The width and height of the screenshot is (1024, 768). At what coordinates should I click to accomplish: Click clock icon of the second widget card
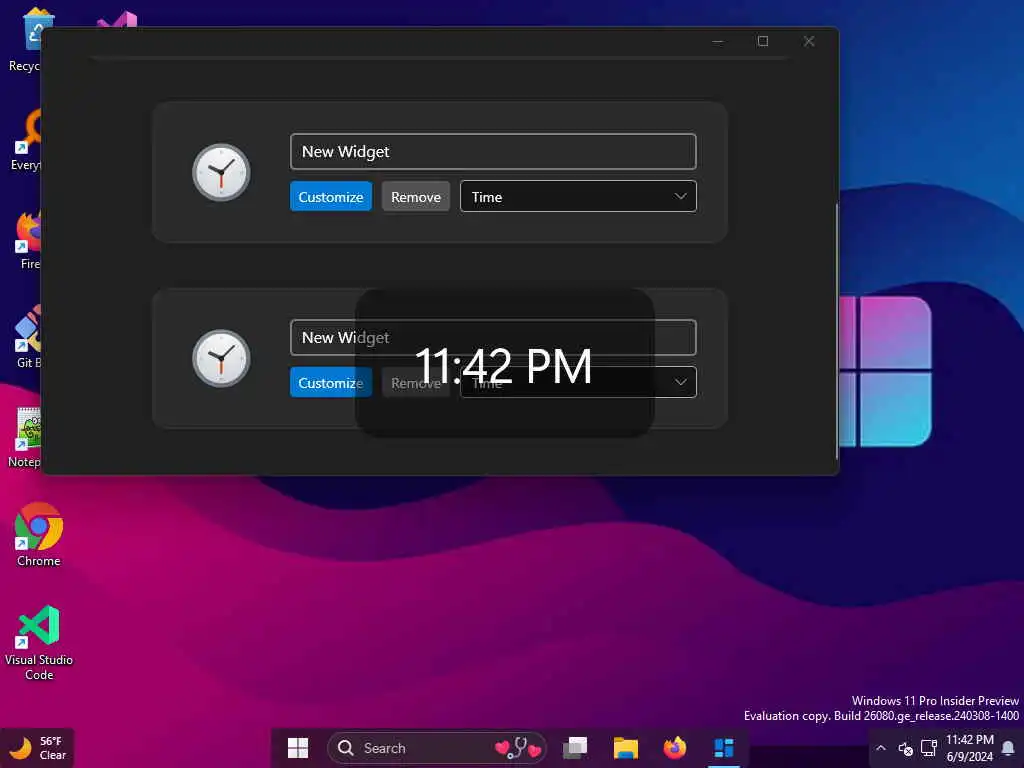point(221,359)
